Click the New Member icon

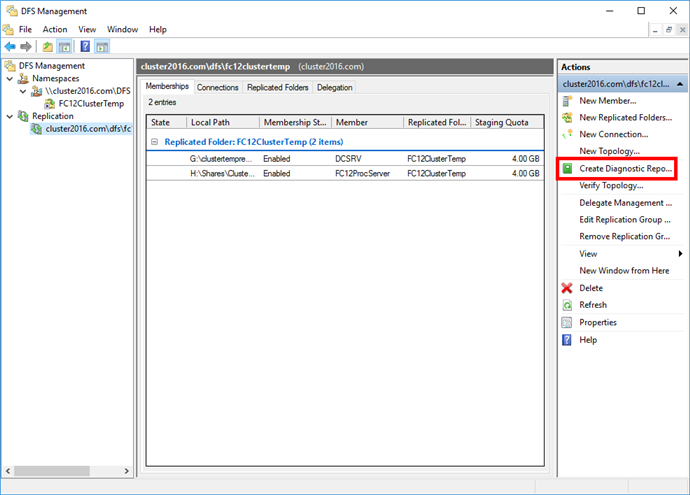(x=568, y=101)
